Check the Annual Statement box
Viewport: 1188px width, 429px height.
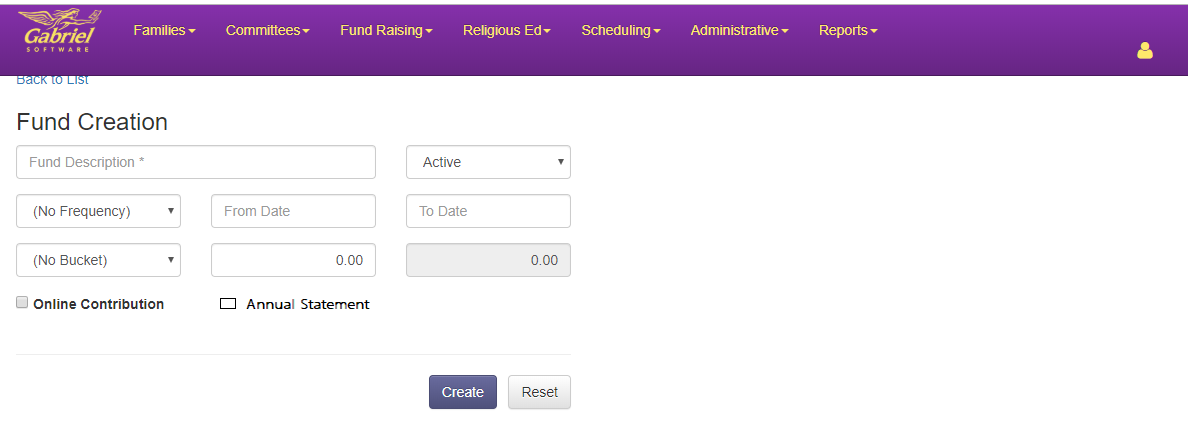pyautogui.click(x=227, y=304)
